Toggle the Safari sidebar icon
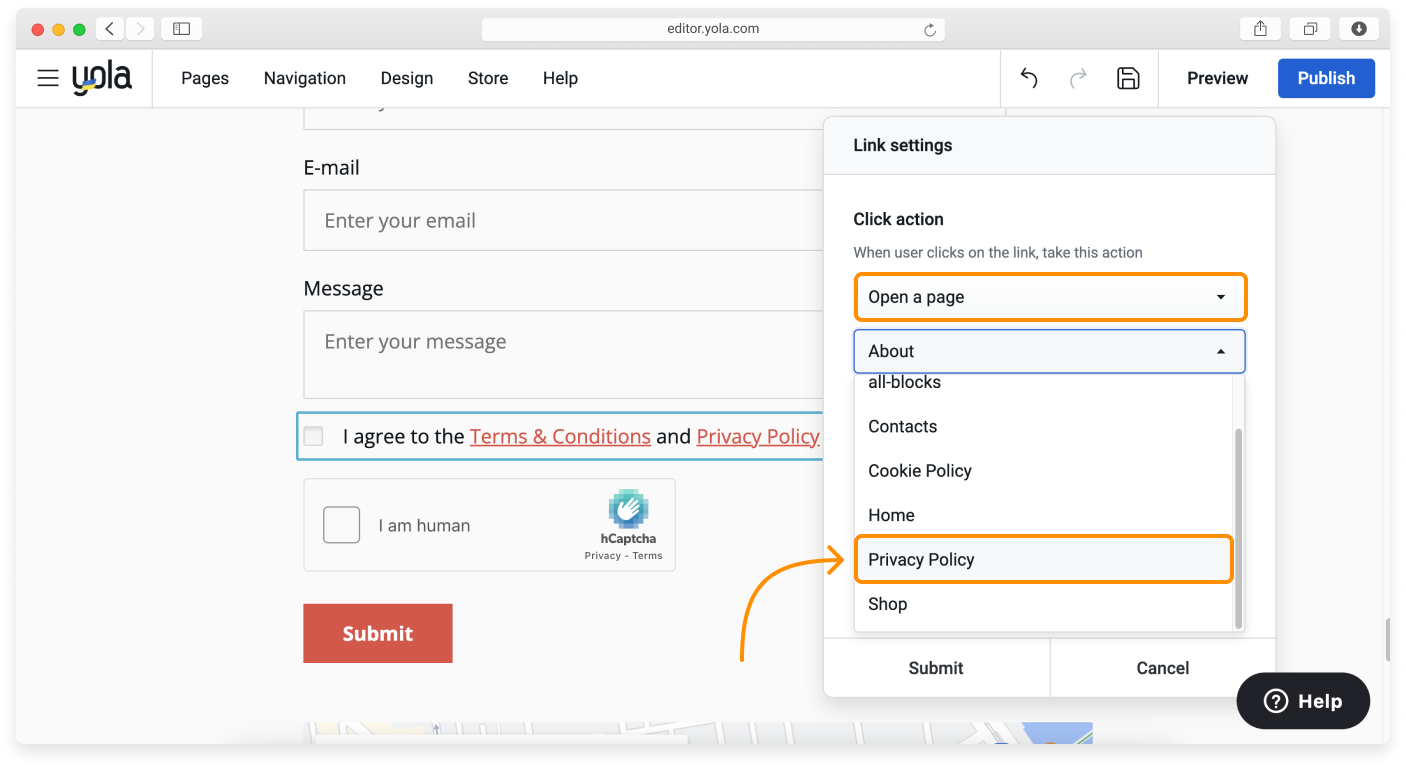The image size is (1406, 768). (x=181, y=29)
